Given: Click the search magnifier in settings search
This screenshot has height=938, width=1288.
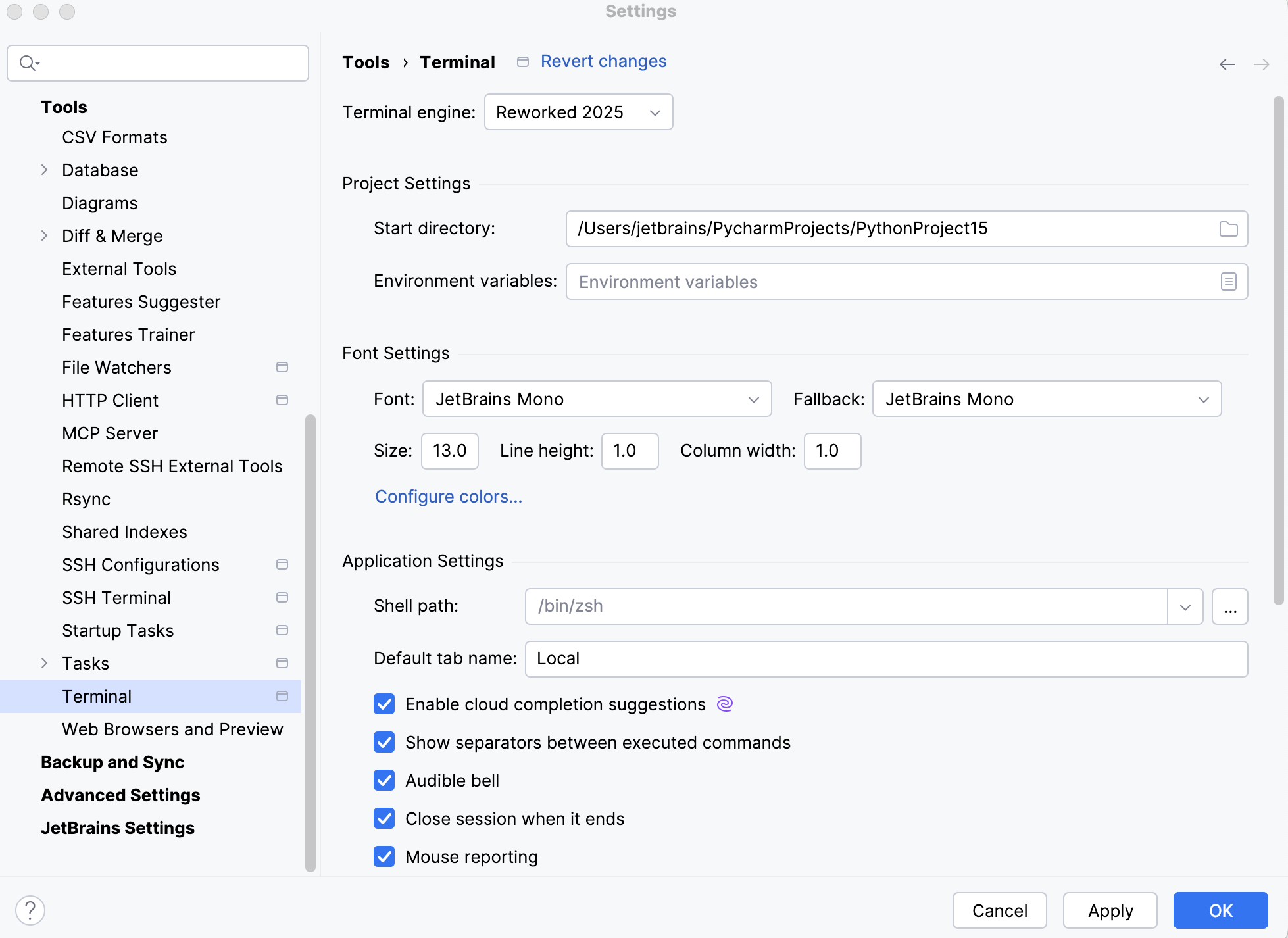Looking at the screenshot, I should point(29,62).
